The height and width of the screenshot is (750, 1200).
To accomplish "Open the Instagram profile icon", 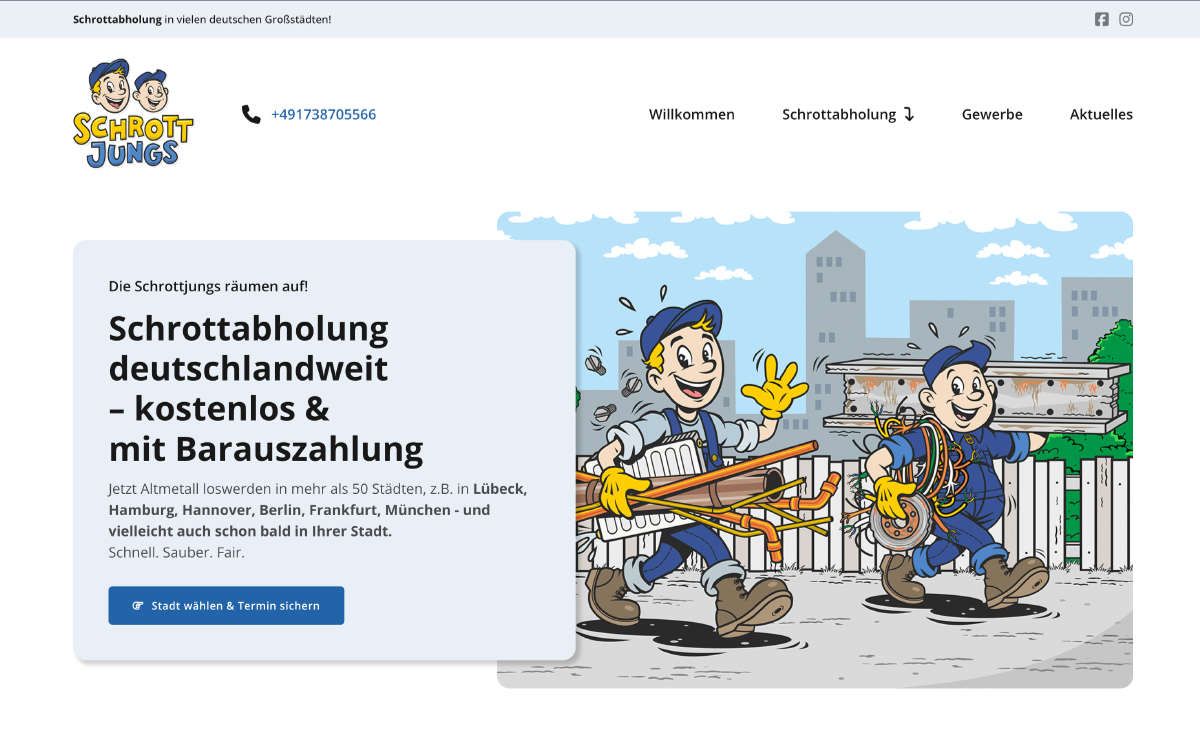I will coord(1126,19).
